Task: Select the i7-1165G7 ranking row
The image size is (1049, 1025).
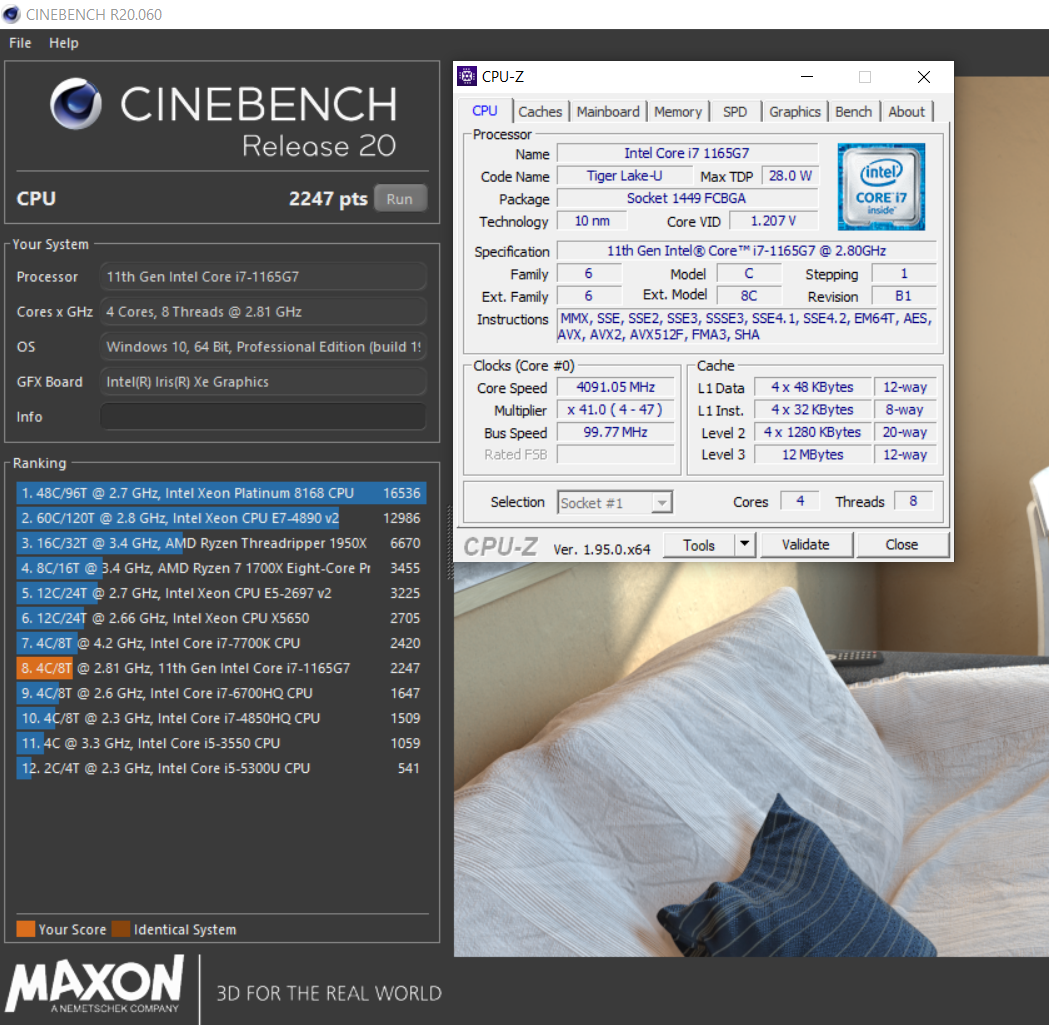Action: [221, 668]
